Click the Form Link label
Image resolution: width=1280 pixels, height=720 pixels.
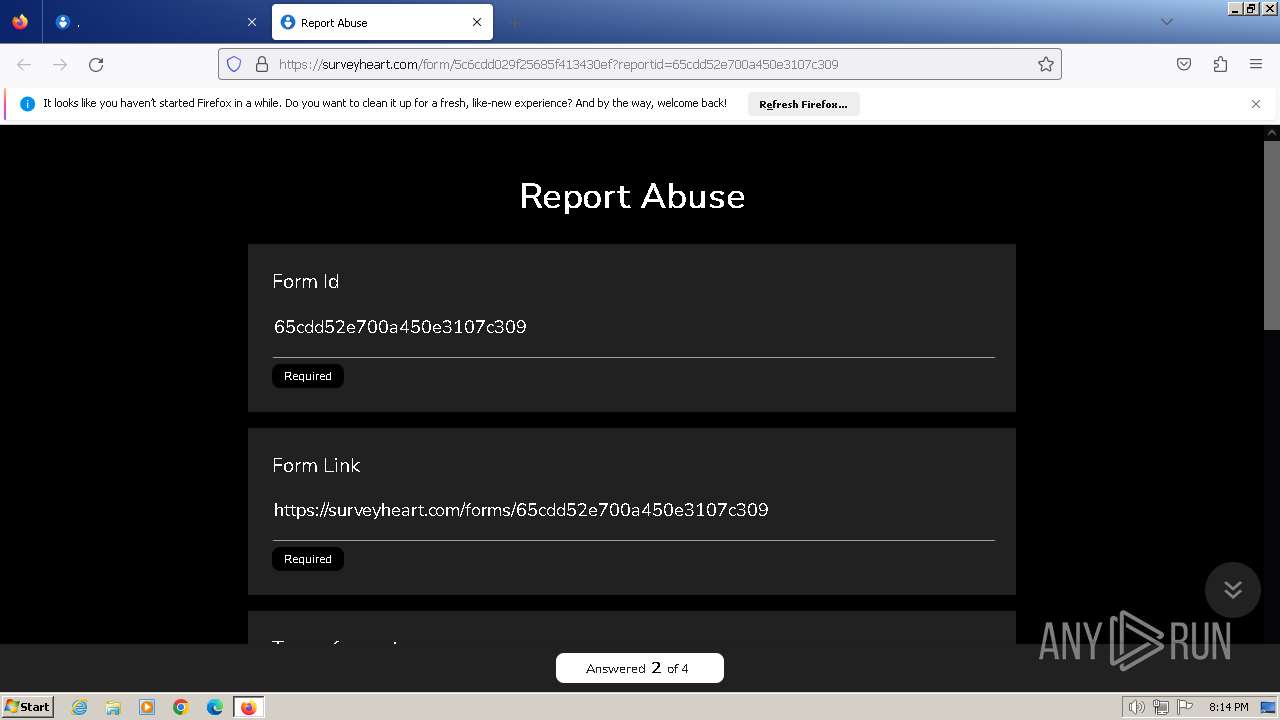coord(316,465)
